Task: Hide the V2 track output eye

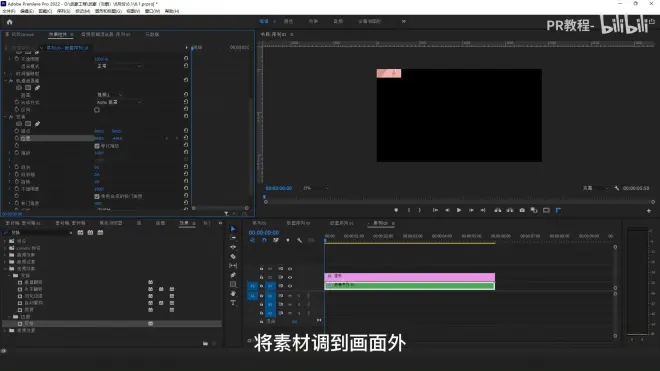Action: [290, 278]
